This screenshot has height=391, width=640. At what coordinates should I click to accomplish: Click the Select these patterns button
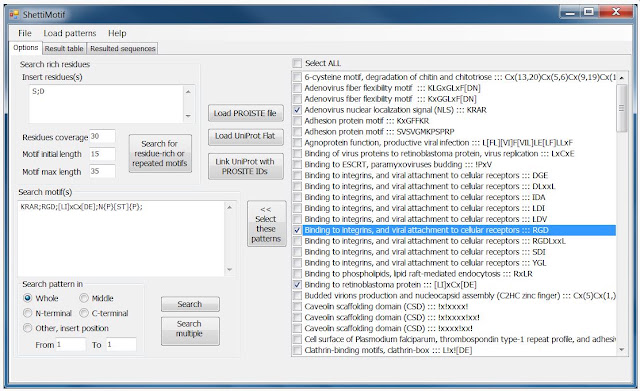point(266,224)
